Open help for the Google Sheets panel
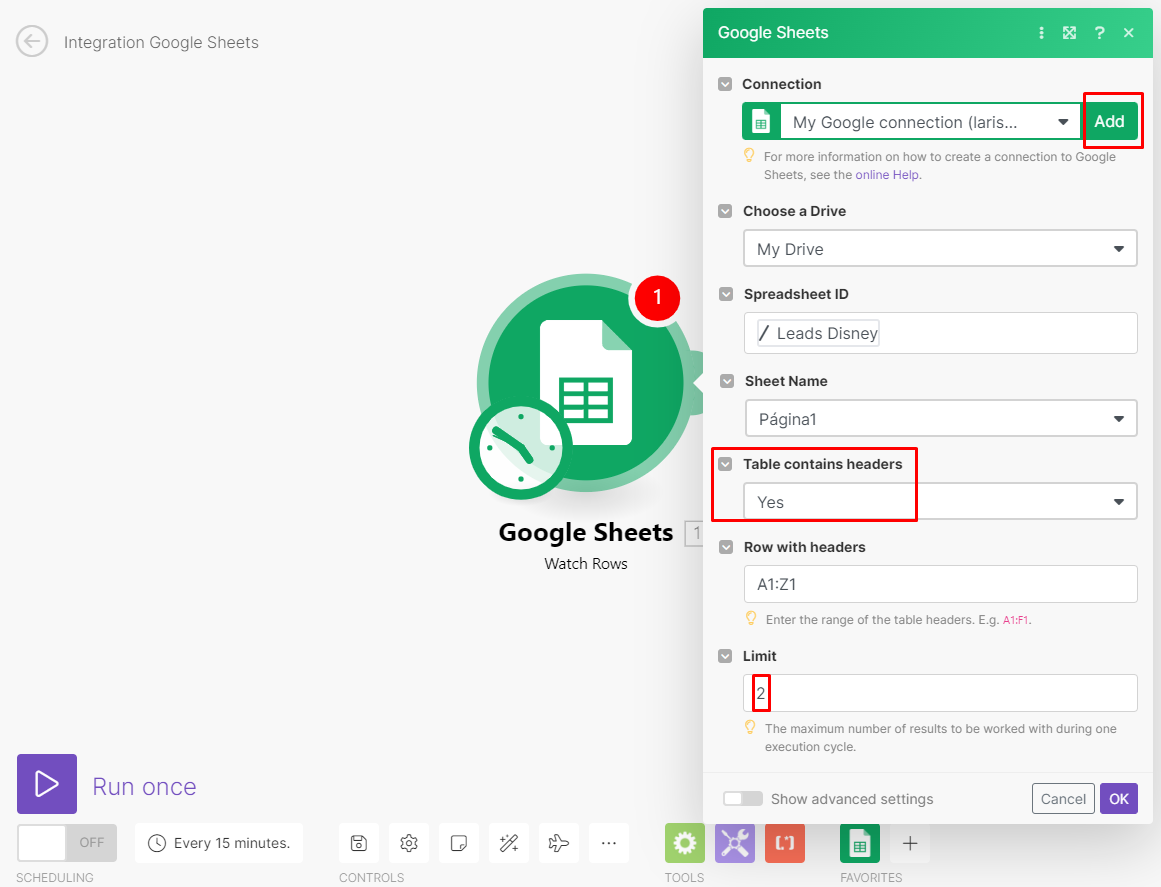1161x887 pixels. point(1100,33)
